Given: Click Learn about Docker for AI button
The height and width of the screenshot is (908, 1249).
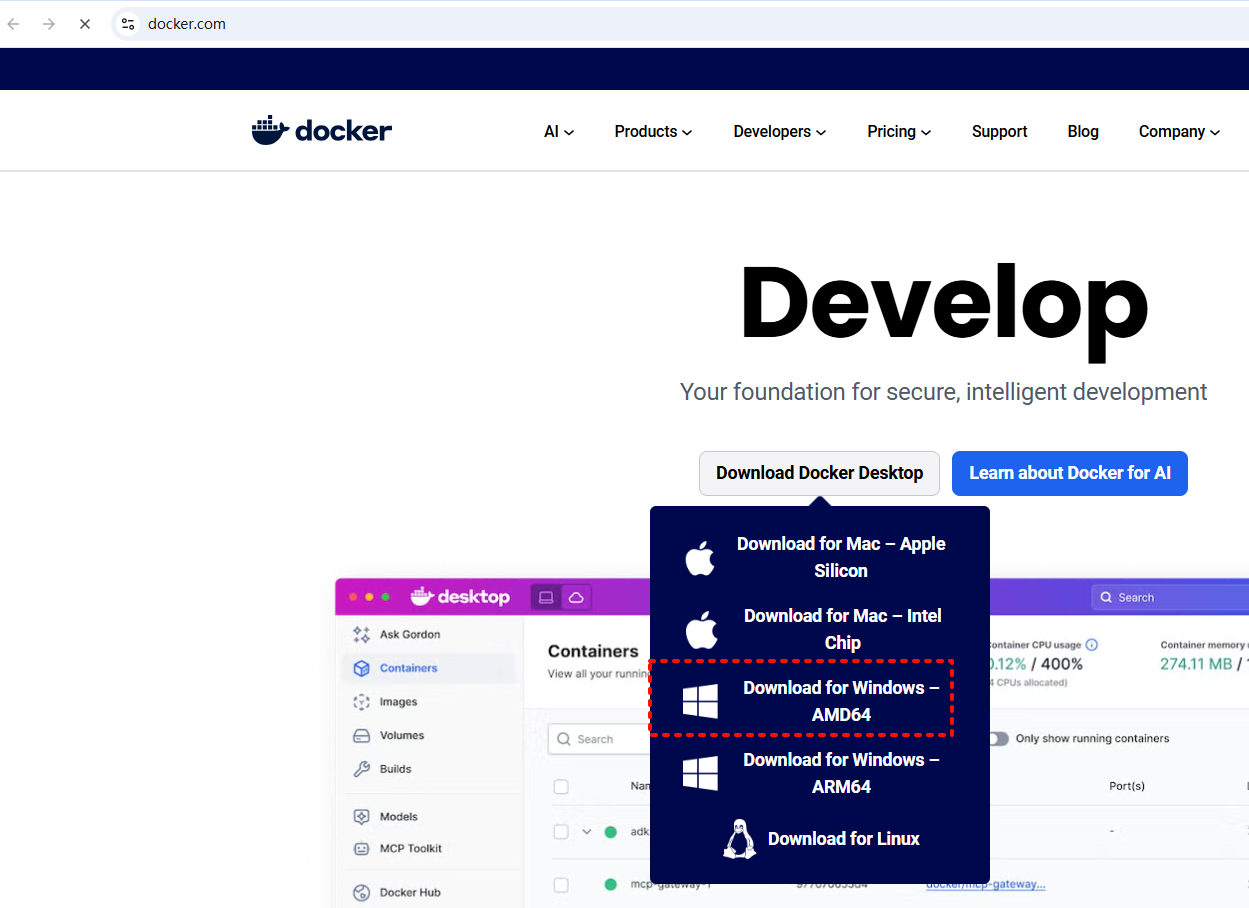Looking at the screenshot, I should pyautogui.click(x=1069, y=473).
